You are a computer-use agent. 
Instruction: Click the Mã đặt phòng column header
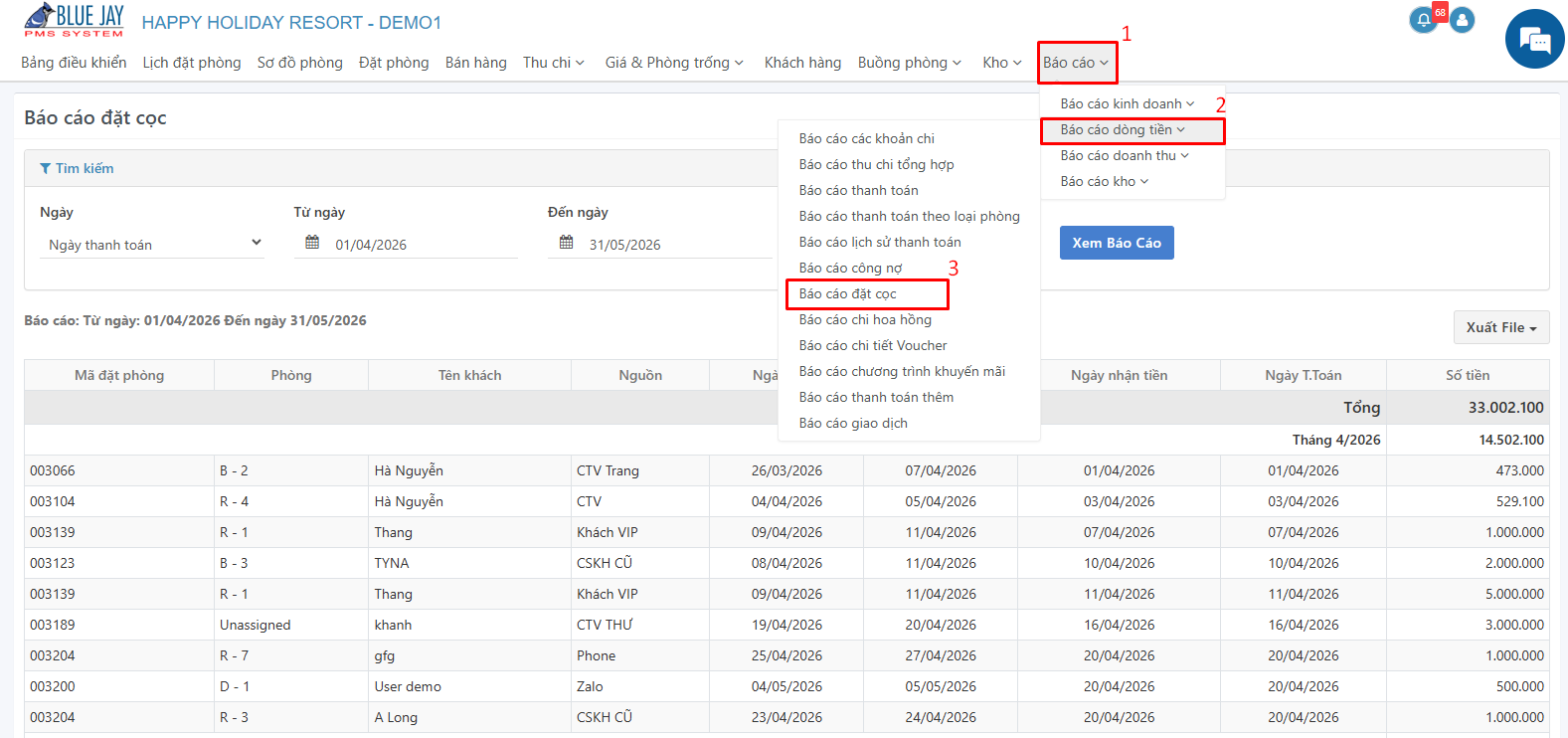[x=119, y=375]
